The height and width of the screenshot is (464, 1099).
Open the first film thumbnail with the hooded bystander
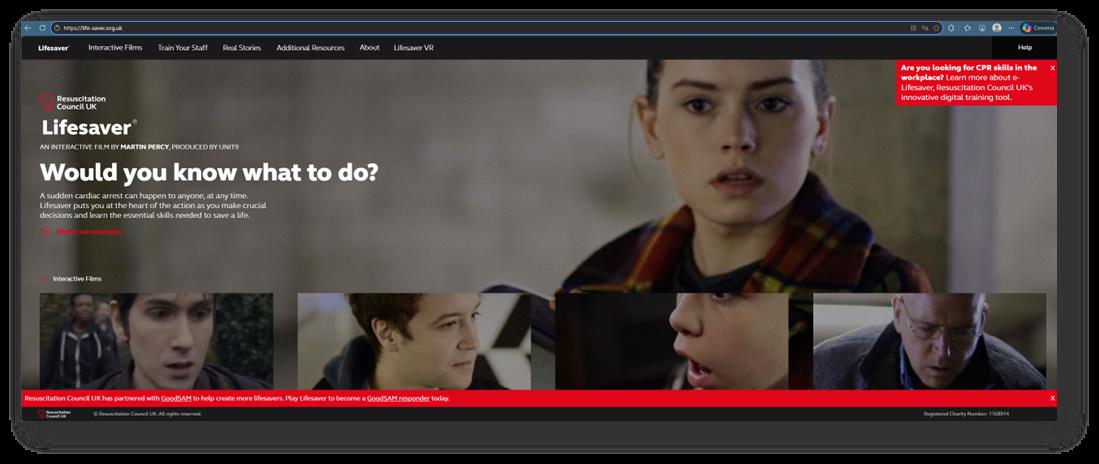coord(156,341)
